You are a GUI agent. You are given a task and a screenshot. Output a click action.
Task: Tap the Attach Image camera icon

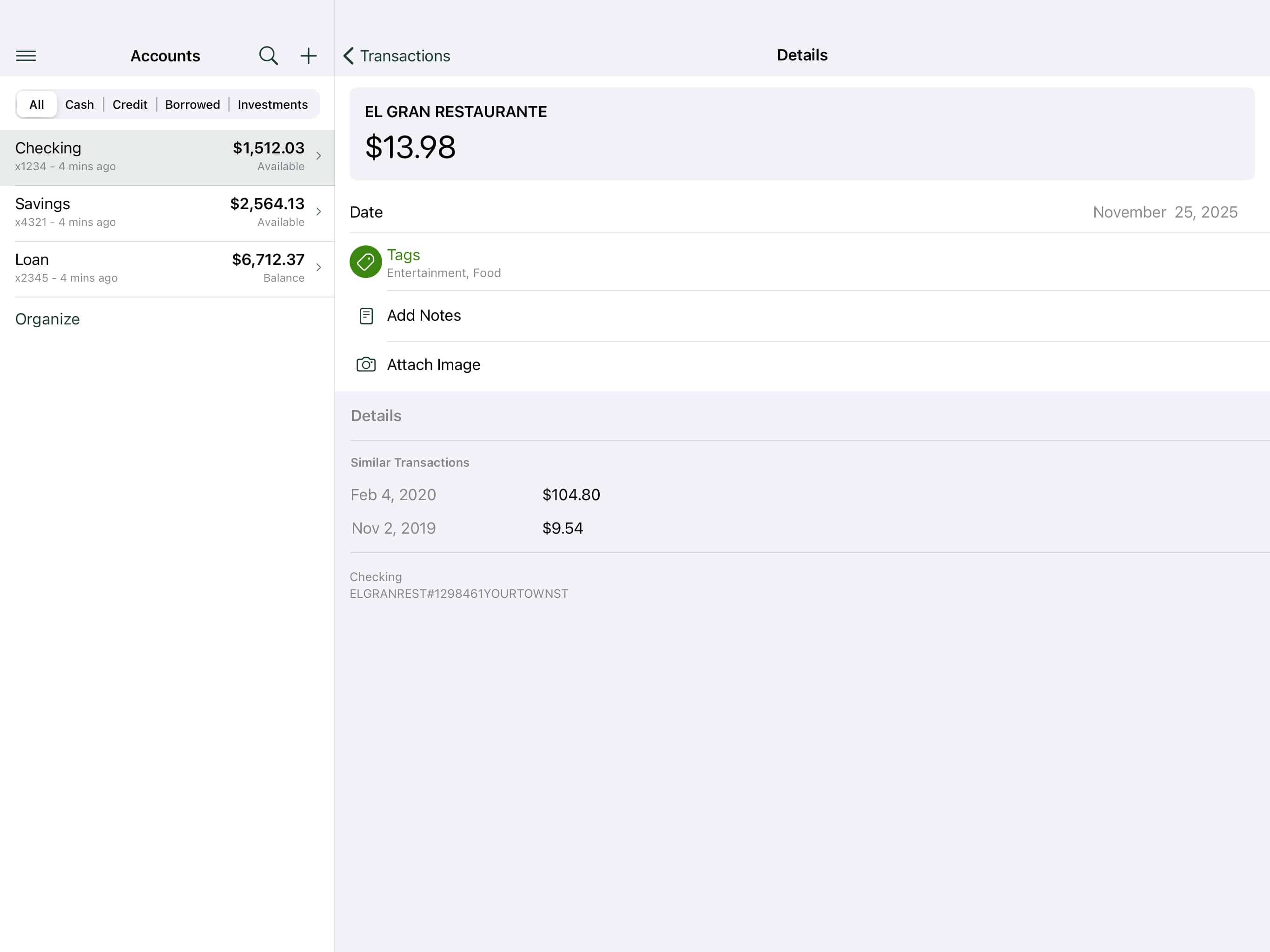[366, 364]
